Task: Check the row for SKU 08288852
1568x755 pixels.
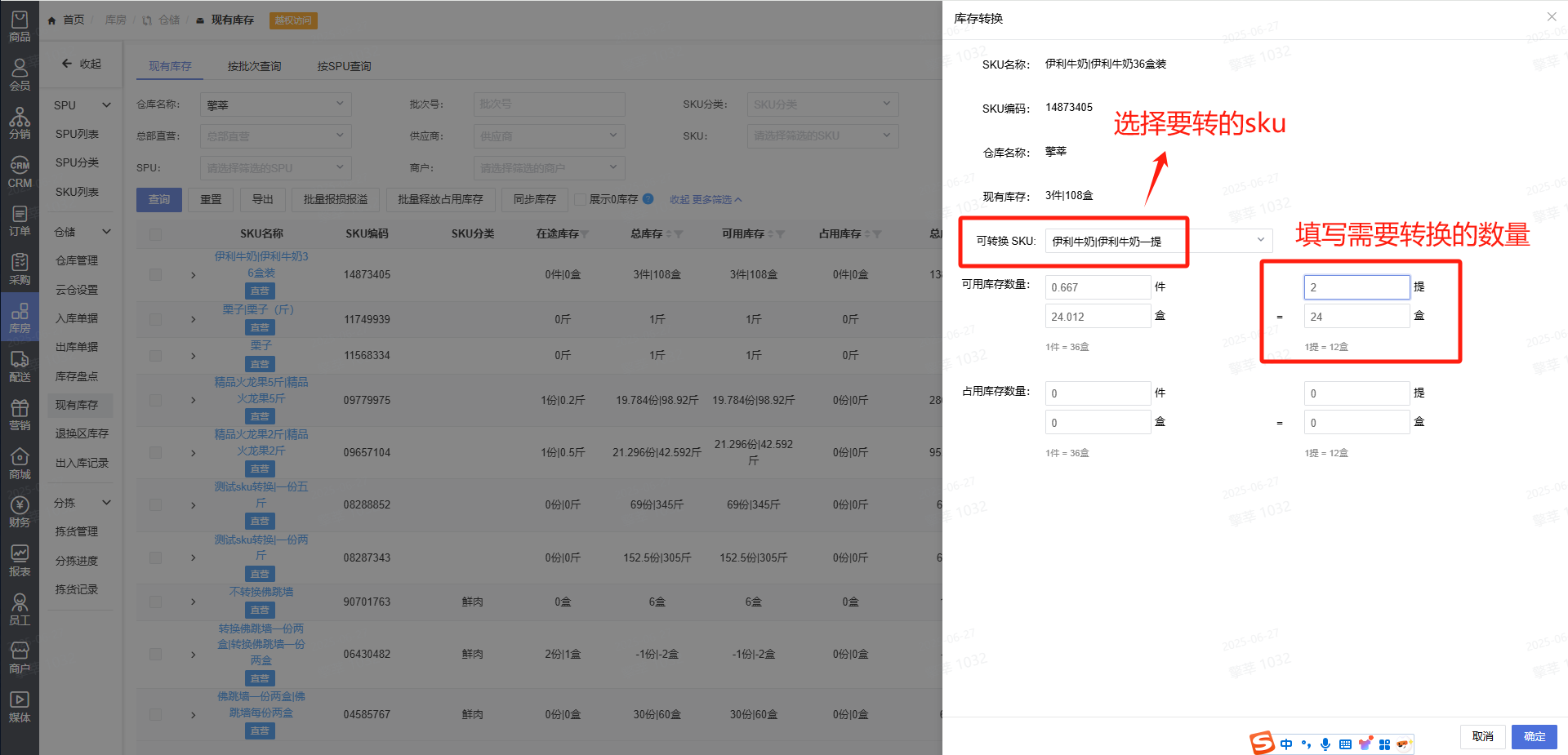Action: click(x=155, y=504)
